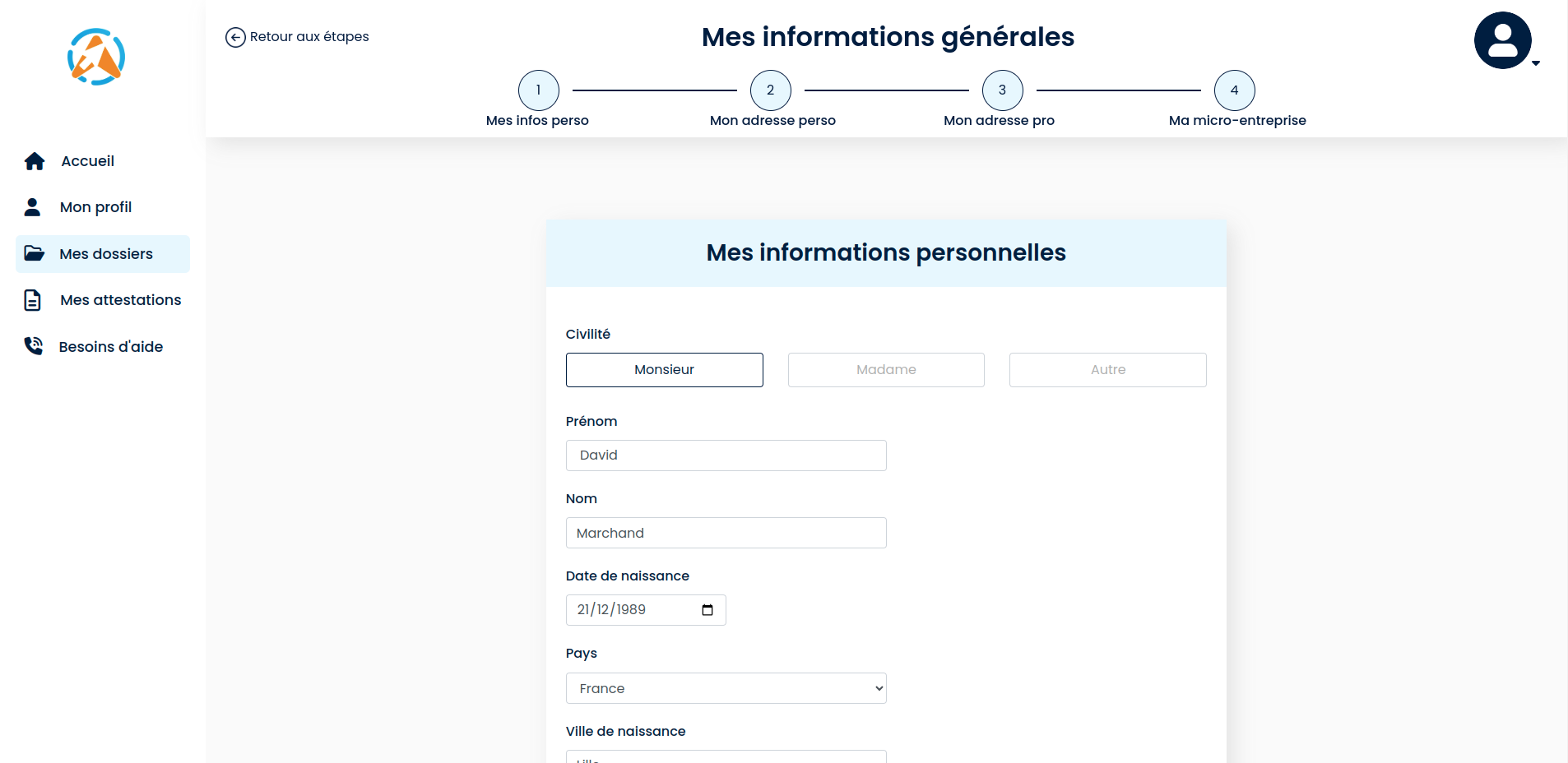The height and width of the screenshot is (763, 1568).
Task: Select the Mon profil person icon
Action: coord(33,206)
